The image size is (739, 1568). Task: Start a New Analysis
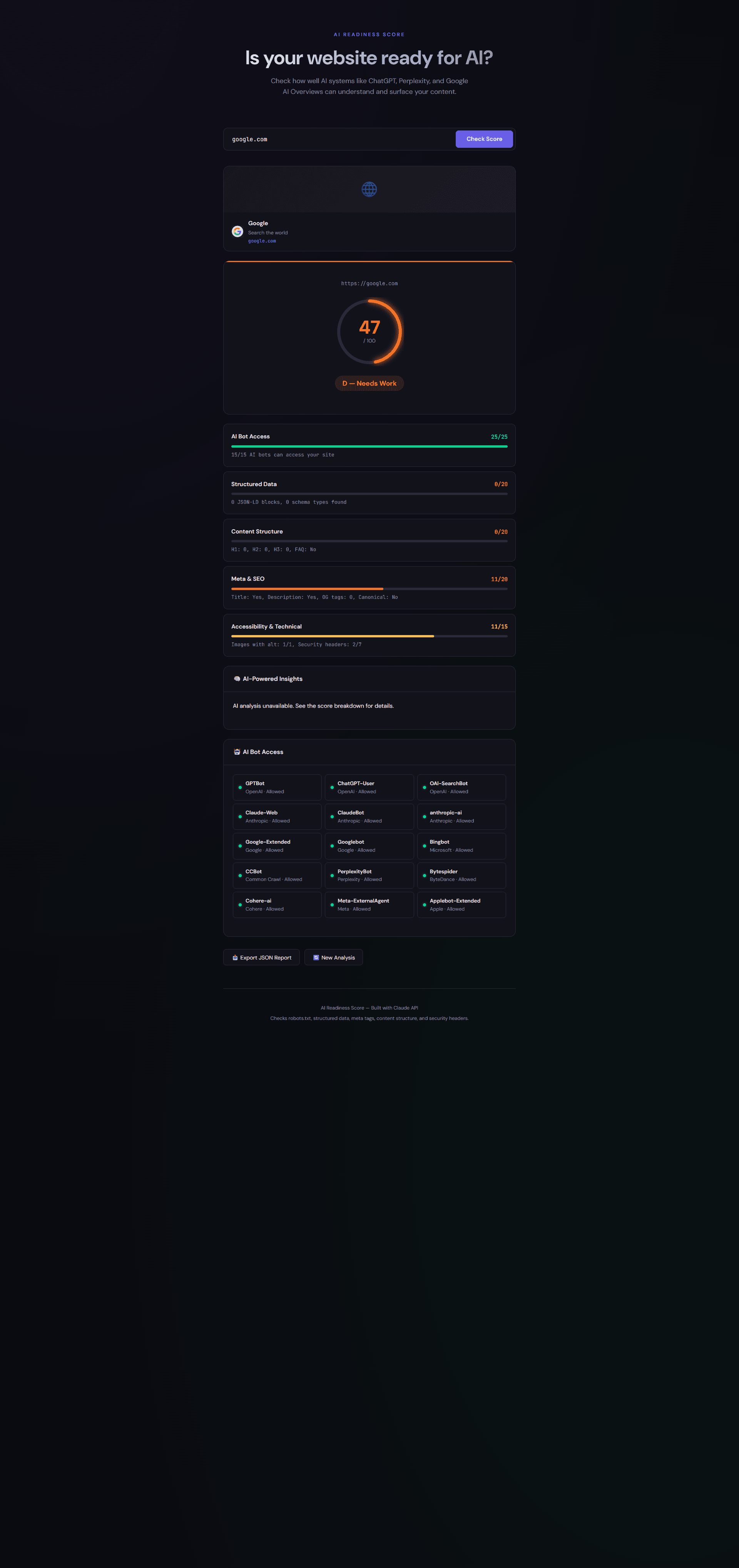(334, 957)
